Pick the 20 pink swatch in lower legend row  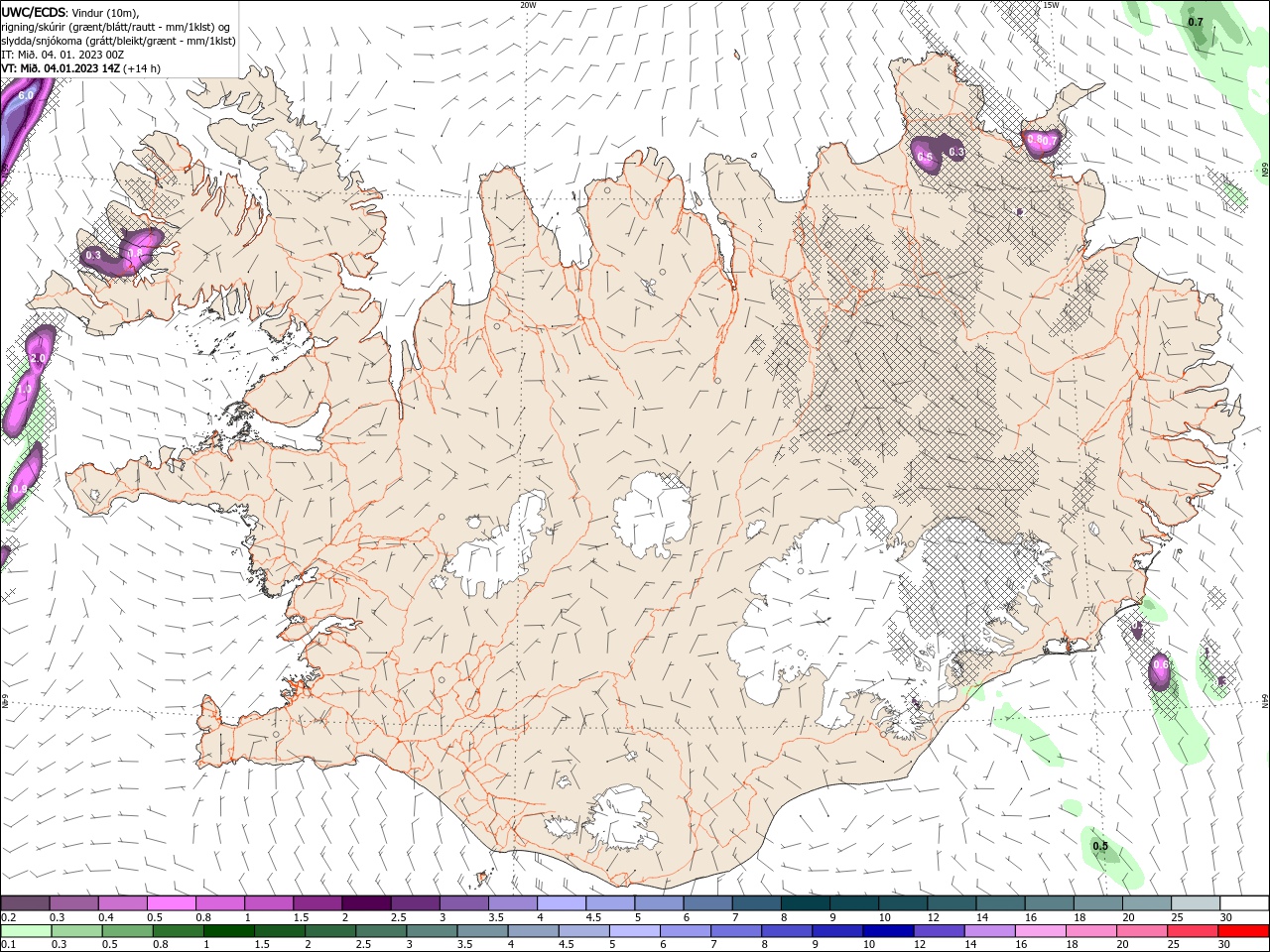tap(1141, 931)
